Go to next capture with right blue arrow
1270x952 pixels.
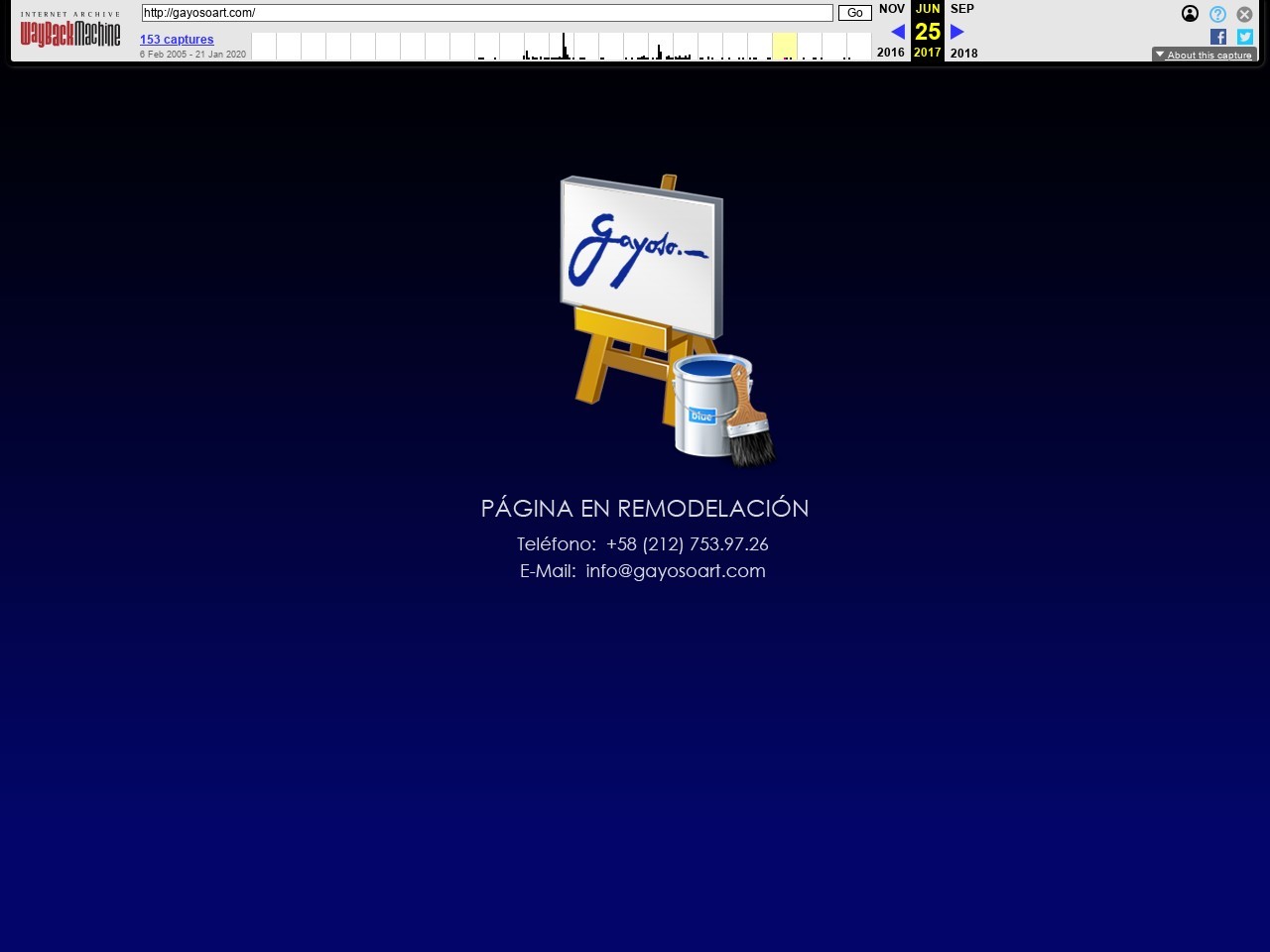click(957, 32)
